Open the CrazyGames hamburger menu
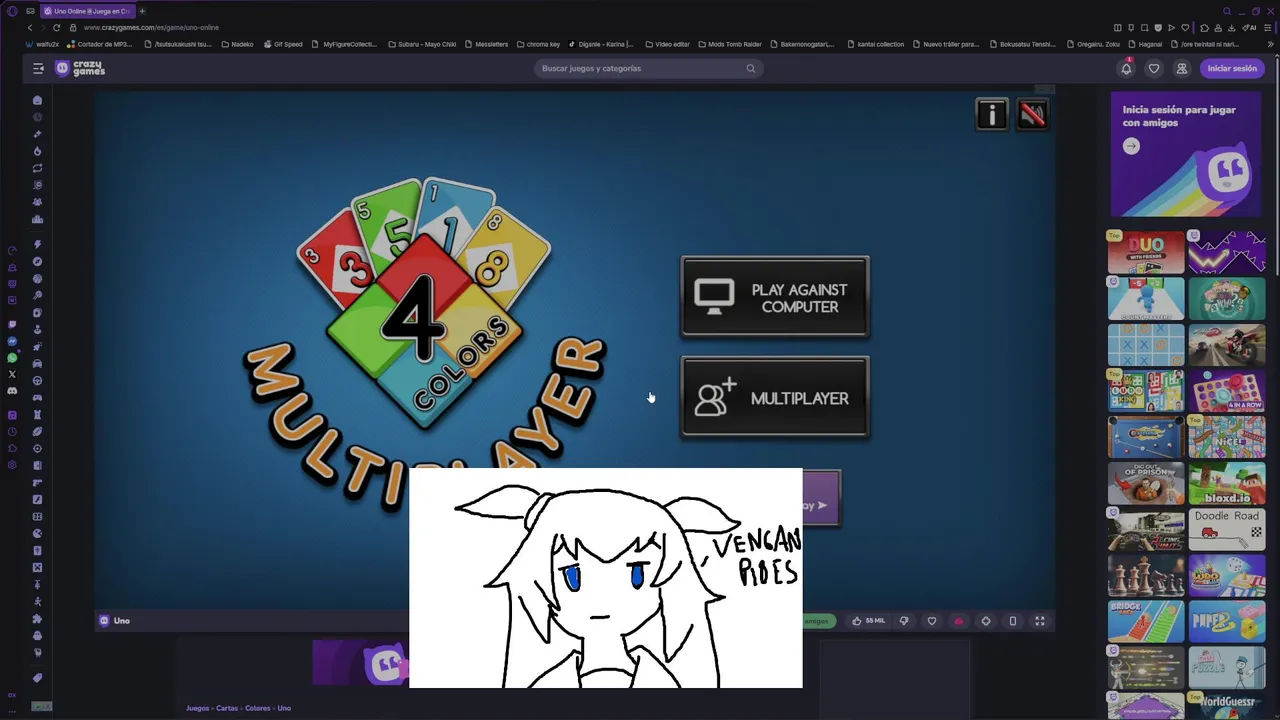 point(38,68)
